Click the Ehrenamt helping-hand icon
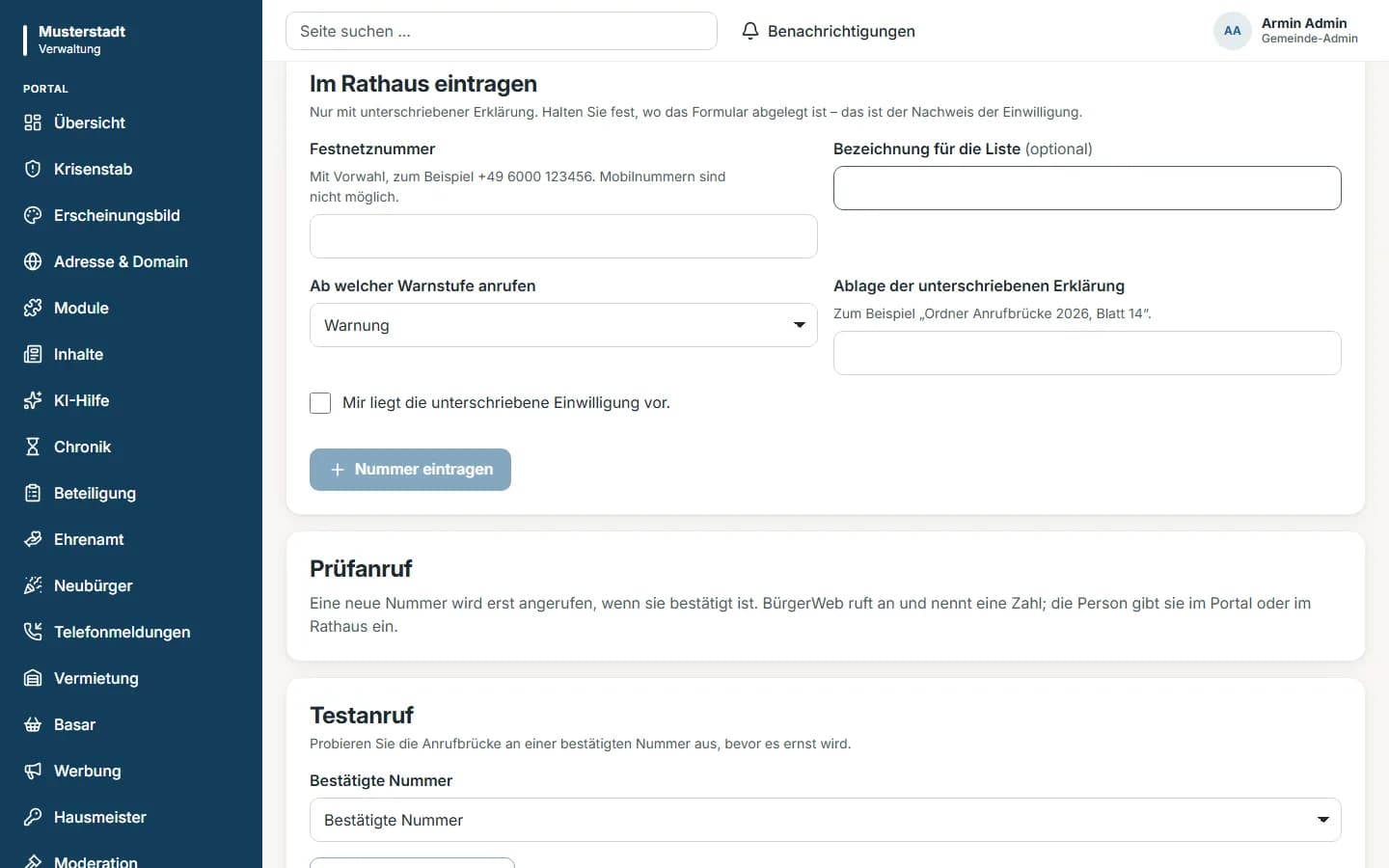Screen dimensions: 1389x868 [33, 539]
